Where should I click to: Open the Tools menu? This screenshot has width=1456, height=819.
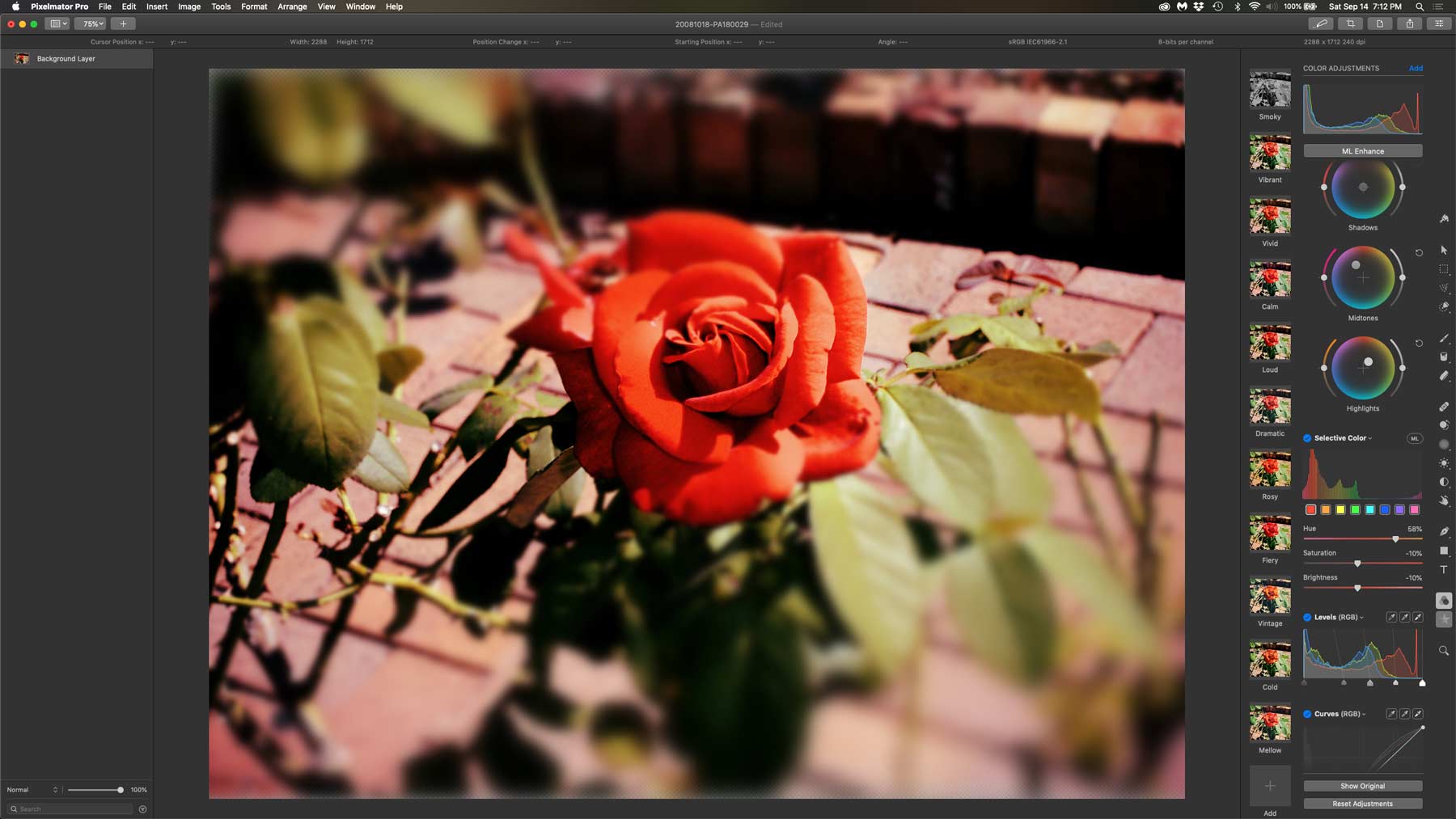pos(221,6)
